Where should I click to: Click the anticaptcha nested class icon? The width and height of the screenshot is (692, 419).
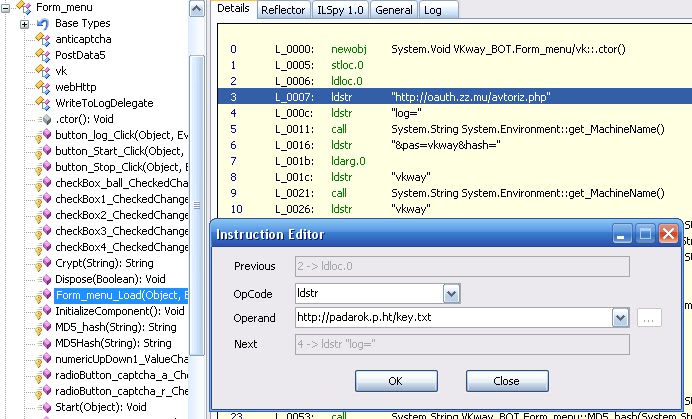pyautogui.click(x=43, y=39)
